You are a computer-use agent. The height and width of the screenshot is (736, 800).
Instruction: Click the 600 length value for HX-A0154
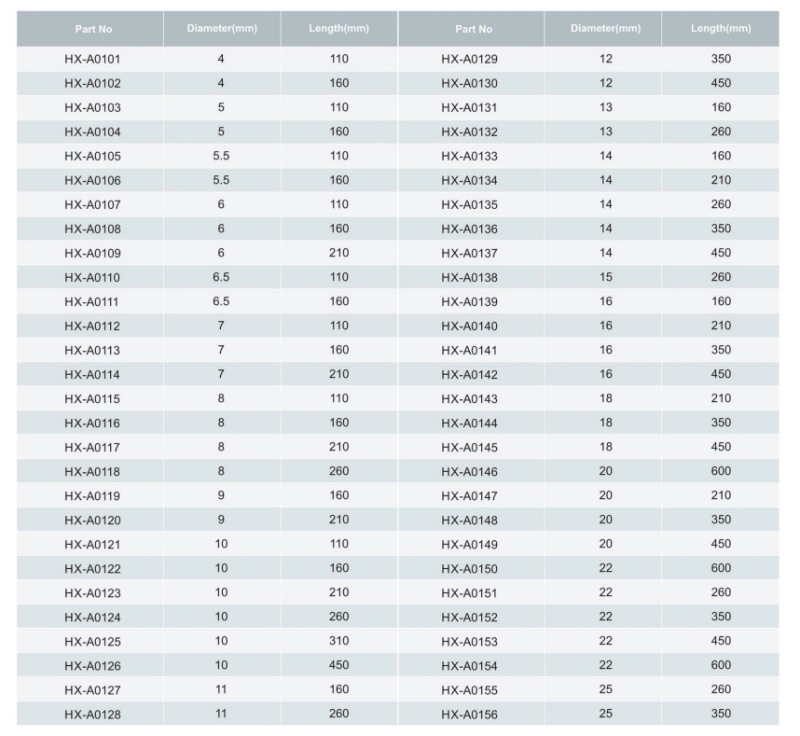point(721,665)
